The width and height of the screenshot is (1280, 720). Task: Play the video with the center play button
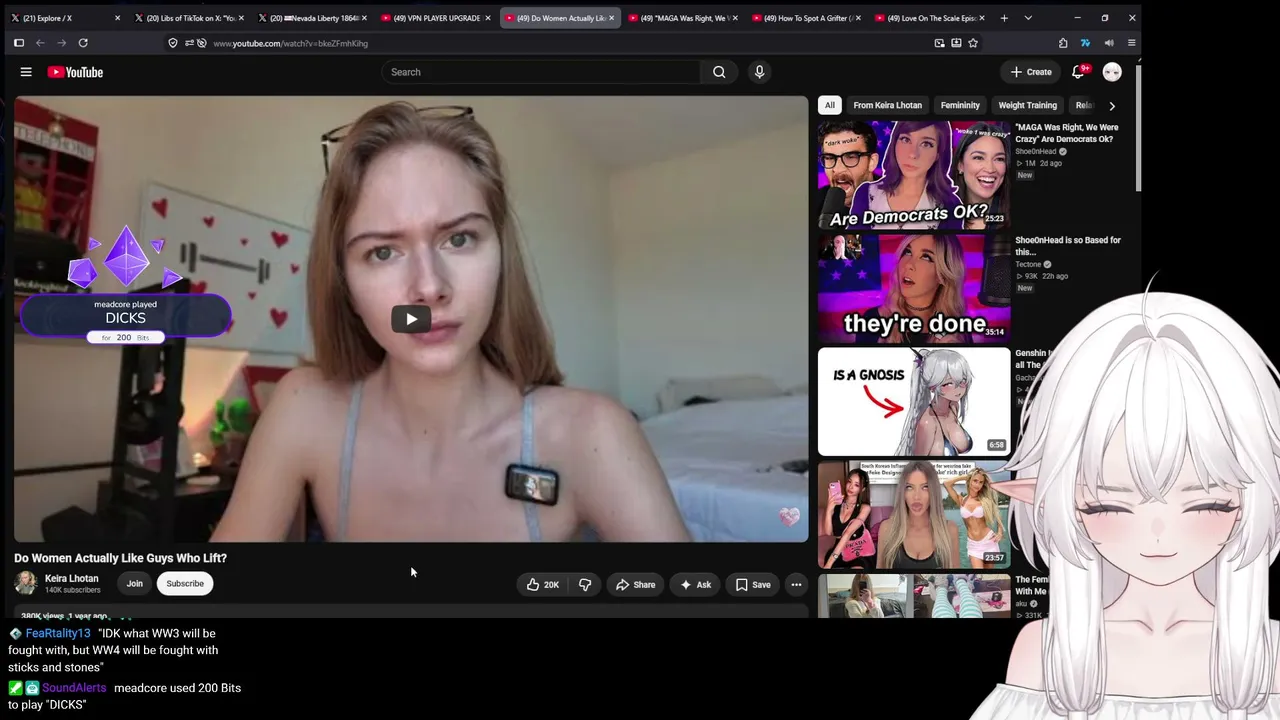point(411,319)
